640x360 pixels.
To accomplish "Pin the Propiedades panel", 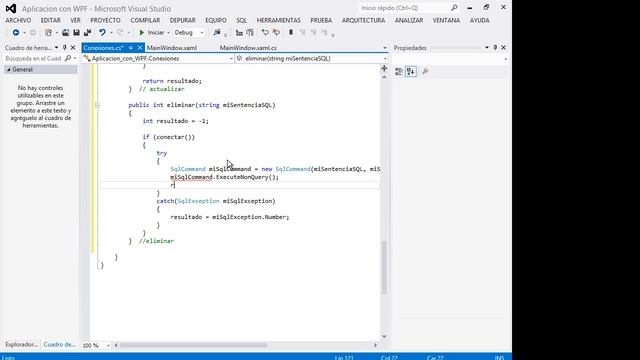I will pyautogui.click(x=495, y=48).
